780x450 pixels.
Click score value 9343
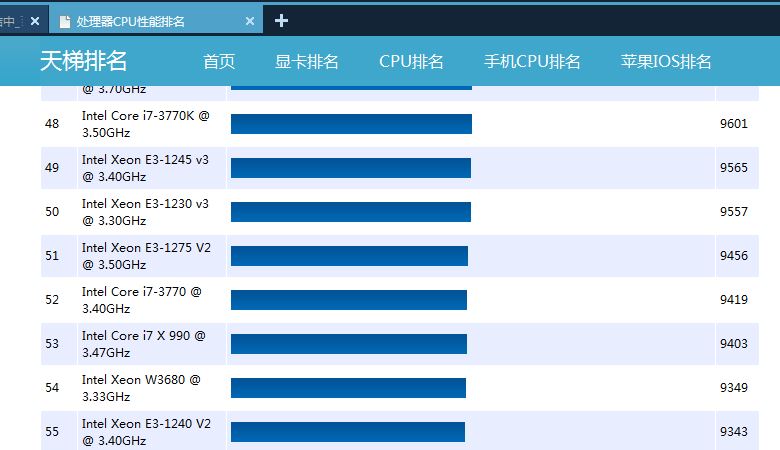[x=734, y=432]
